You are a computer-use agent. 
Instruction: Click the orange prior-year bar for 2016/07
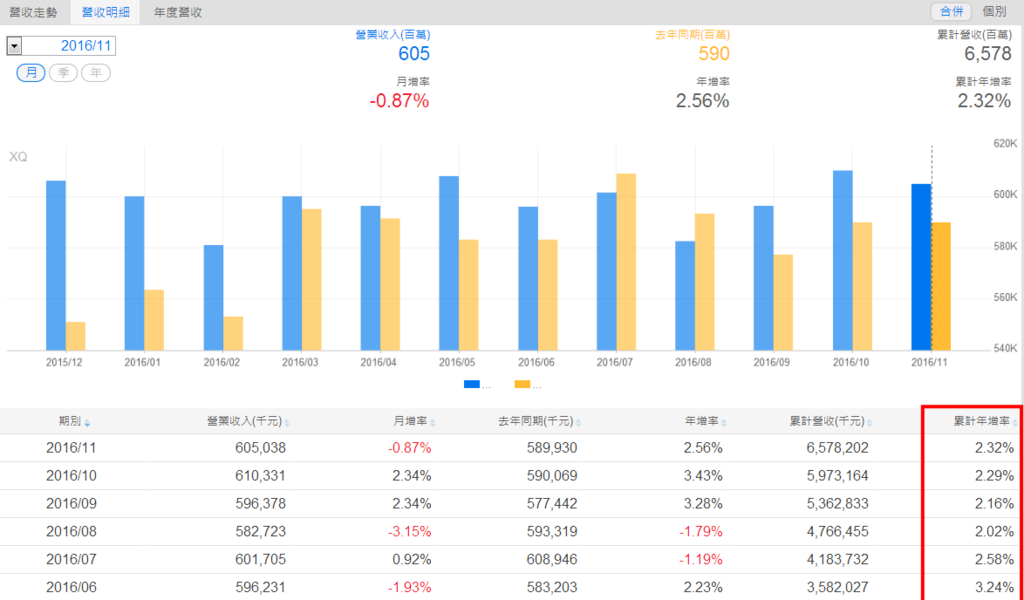point(626,262)
